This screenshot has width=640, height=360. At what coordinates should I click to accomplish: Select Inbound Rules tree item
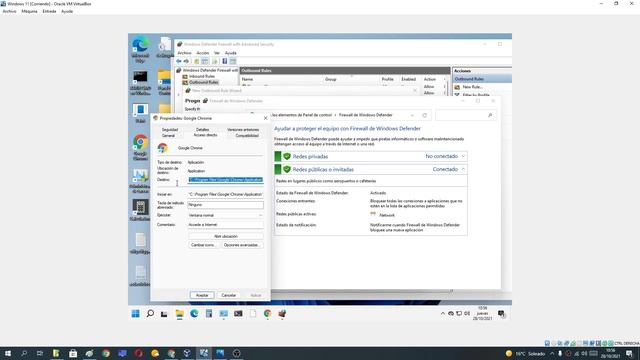coord(202,76)
